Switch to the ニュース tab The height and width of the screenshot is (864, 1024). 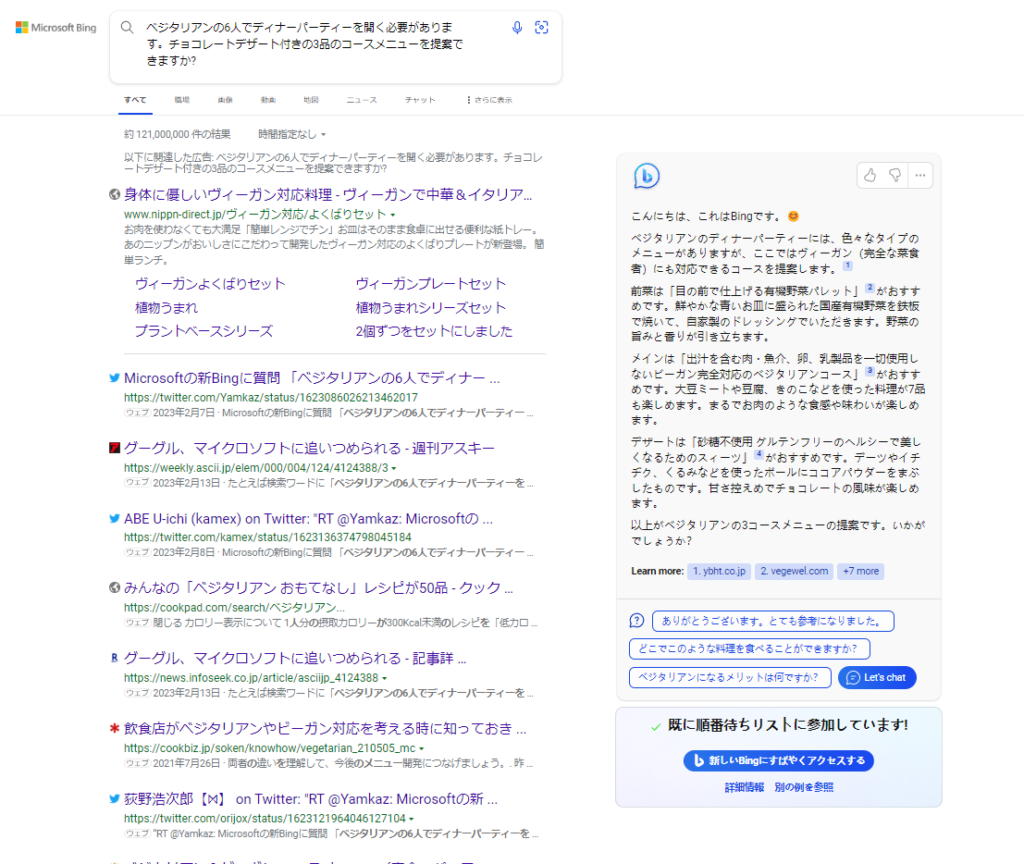pyautogui.click(x=362, y=100)
